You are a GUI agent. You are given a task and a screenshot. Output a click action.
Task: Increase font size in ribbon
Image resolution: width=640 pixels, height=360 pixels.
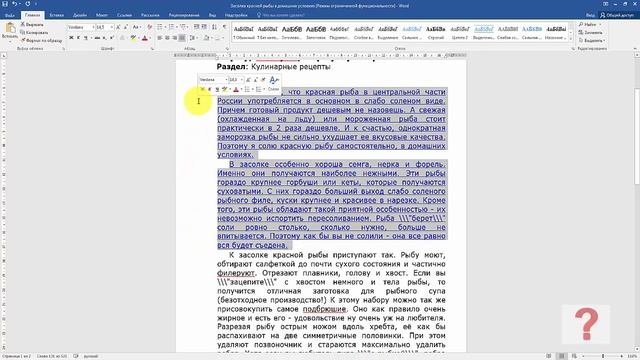(x=118, y=27)
